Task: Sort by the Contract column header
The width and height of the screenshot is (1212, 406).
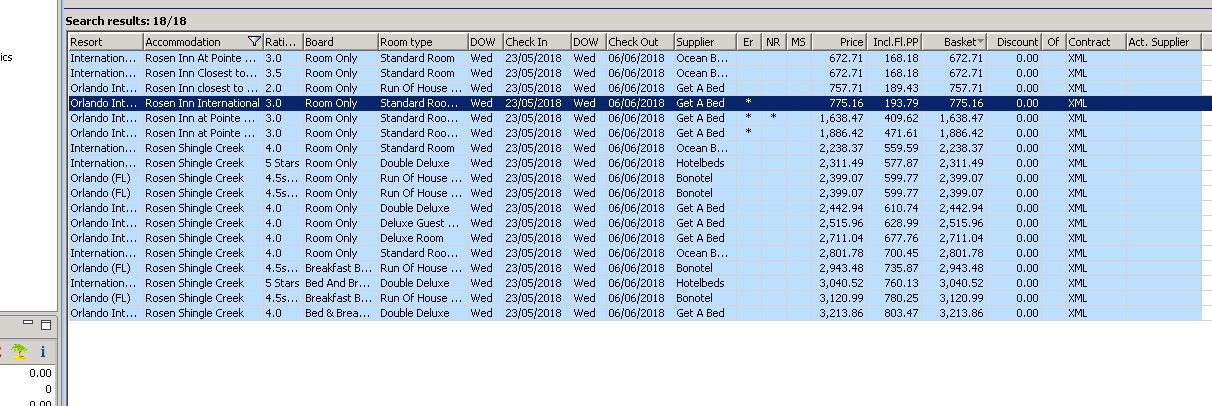Action: [x=1095, y=42]
